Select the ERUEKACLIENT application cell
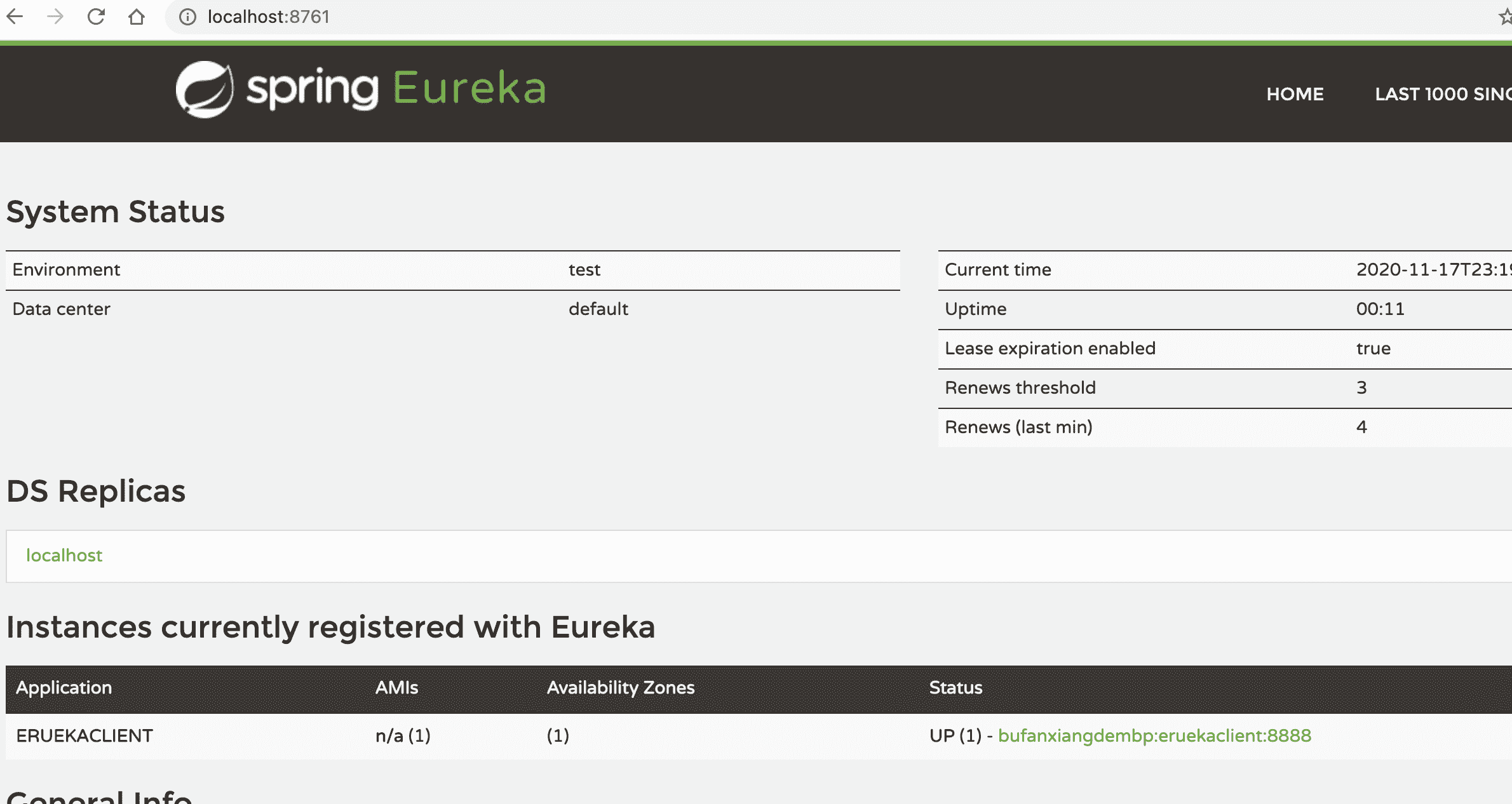This screenshot has width=1512, height=804. click(x=84, y=735)
